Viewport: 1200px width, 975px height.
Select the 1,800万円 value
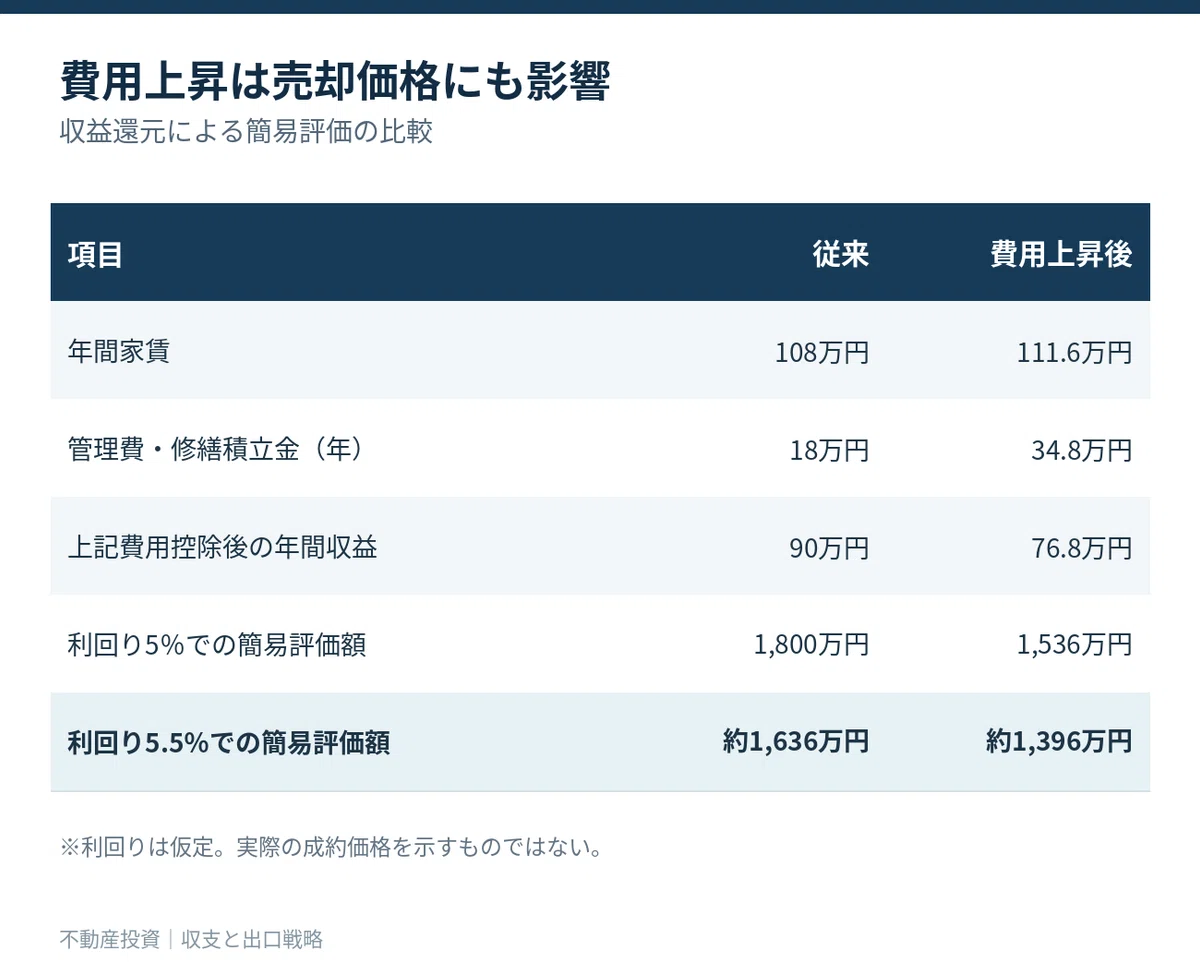[812, 646]
